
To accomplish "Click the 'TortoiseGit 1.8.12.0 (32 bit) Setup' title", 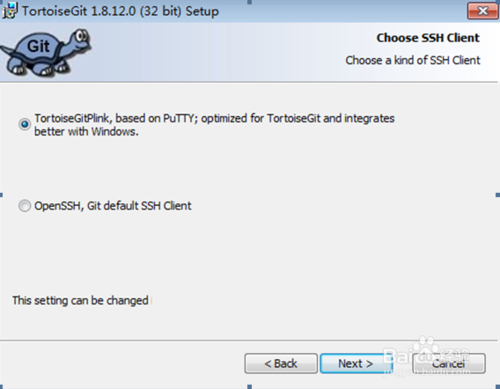I will 121,11.
